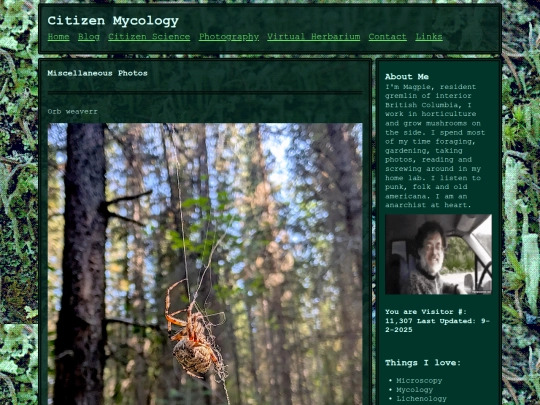Screen dimensions: 540x405
Task: Click the Contact link
Action: point(387,37)
